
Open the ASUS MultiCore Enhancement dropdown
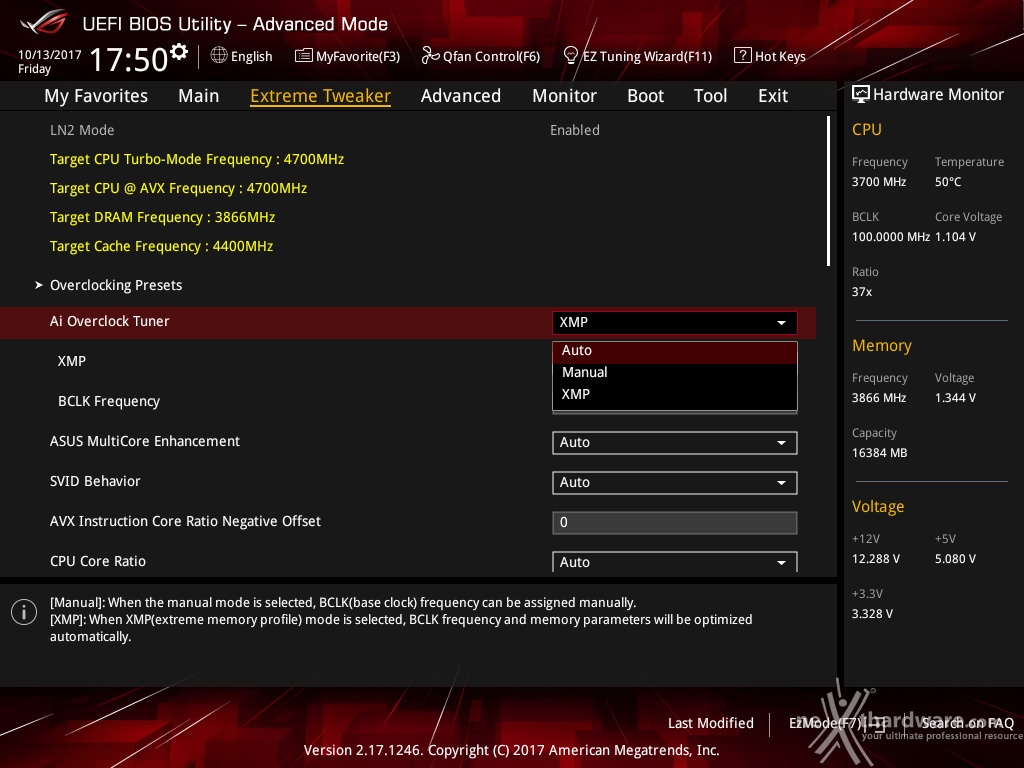(x=675, y=442)
